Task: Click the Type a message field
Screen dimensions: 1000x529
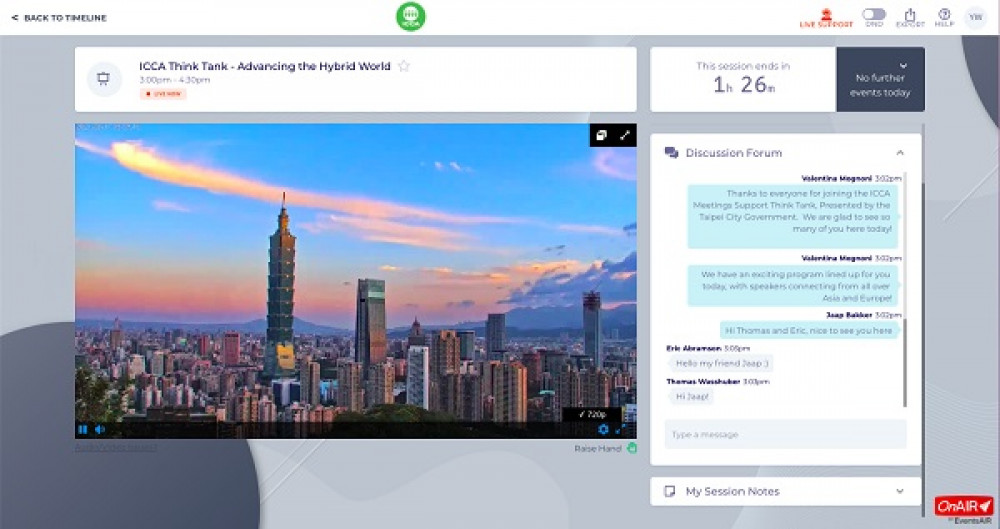Action: (785, 435)
